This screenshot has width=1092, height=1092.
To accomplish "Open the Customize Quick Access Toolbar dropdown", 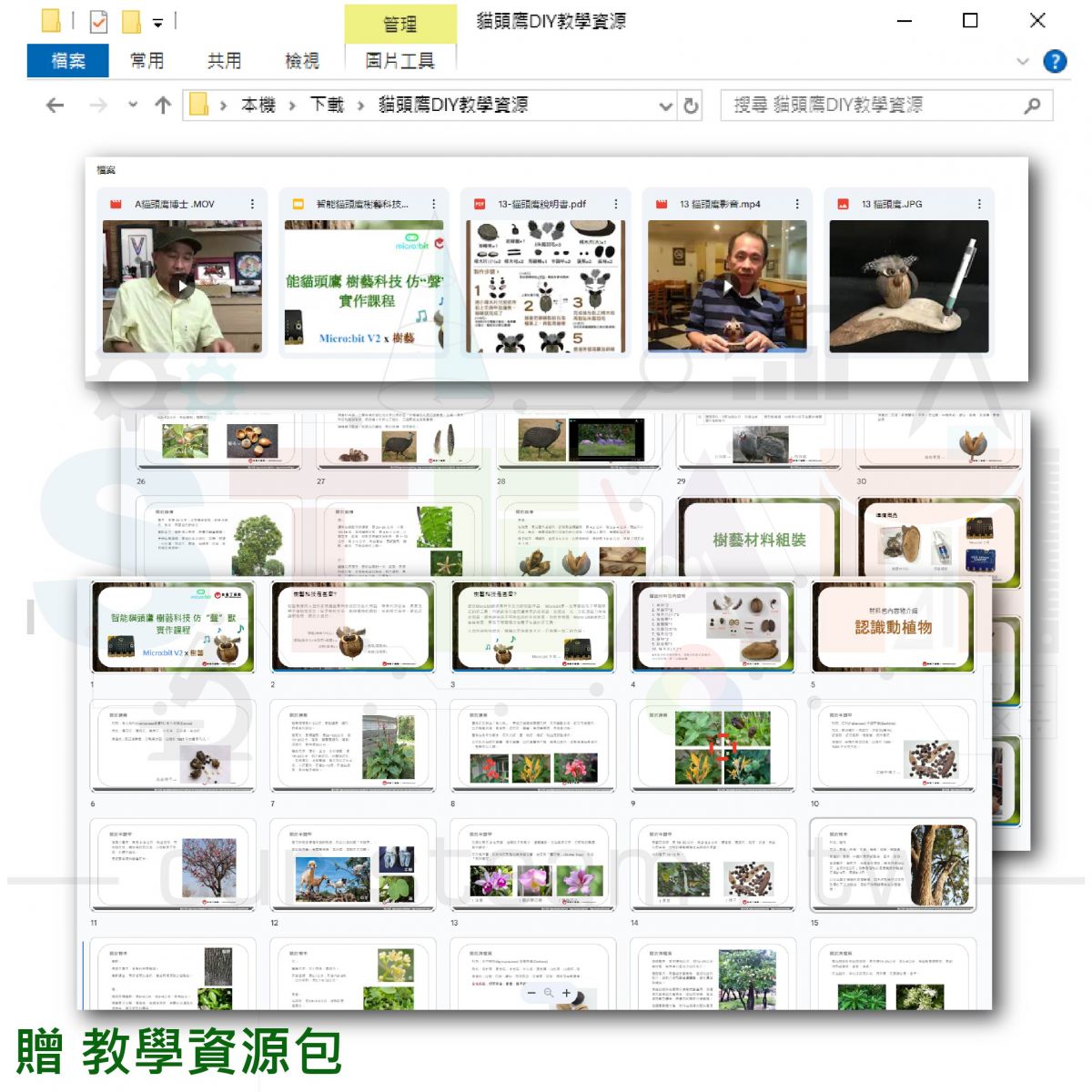I will [158, 22].
